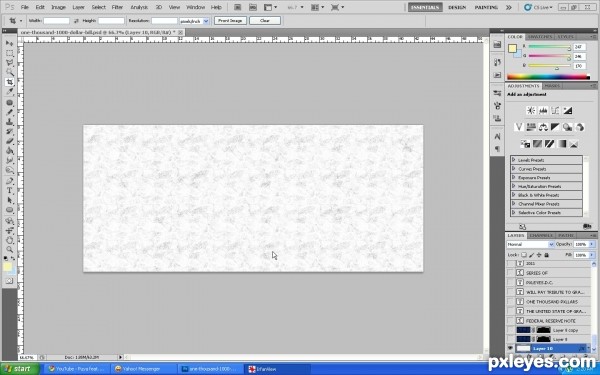Expand Exposure Presets
This screenshot has height=375, width=600.
[x=514, y=178]
